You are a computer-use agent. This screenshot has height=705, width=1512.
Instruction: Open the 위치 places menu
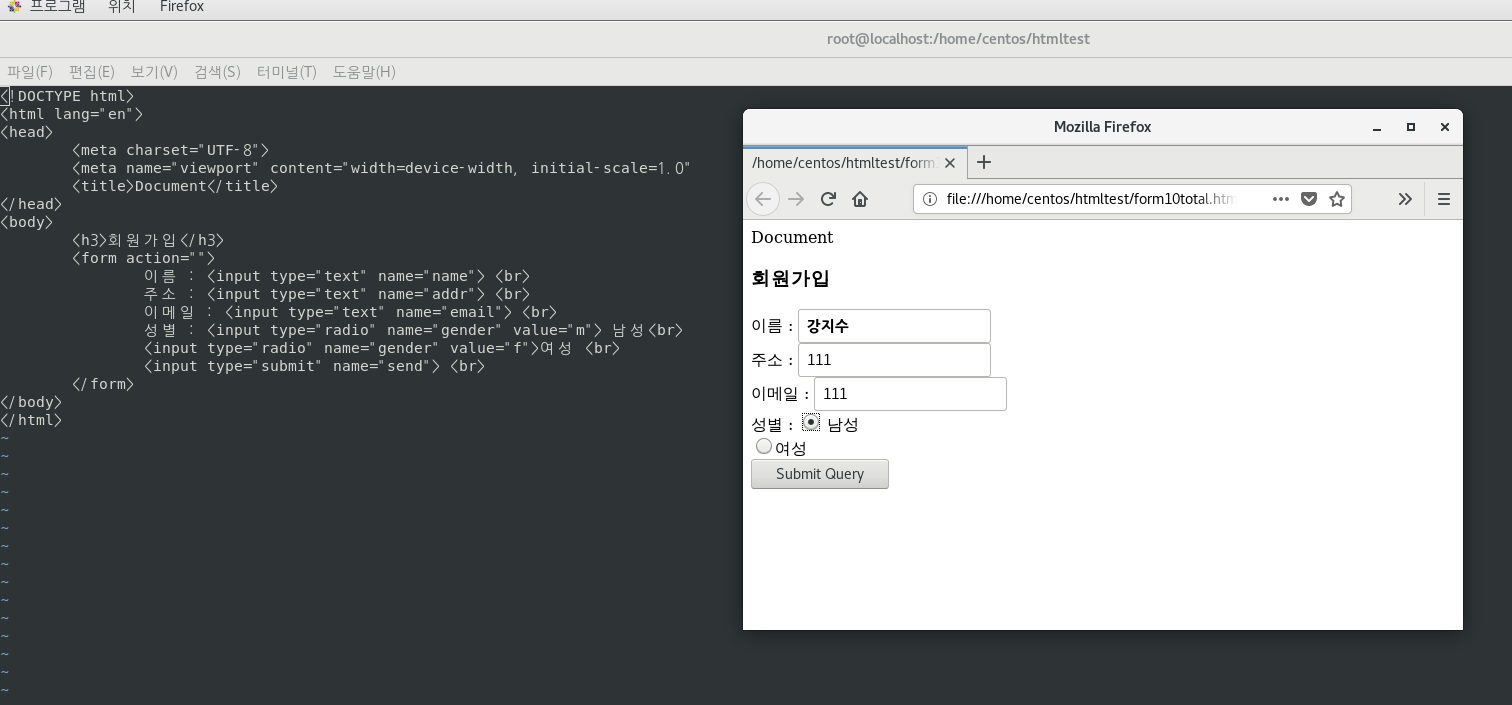[x=121, y=6]
